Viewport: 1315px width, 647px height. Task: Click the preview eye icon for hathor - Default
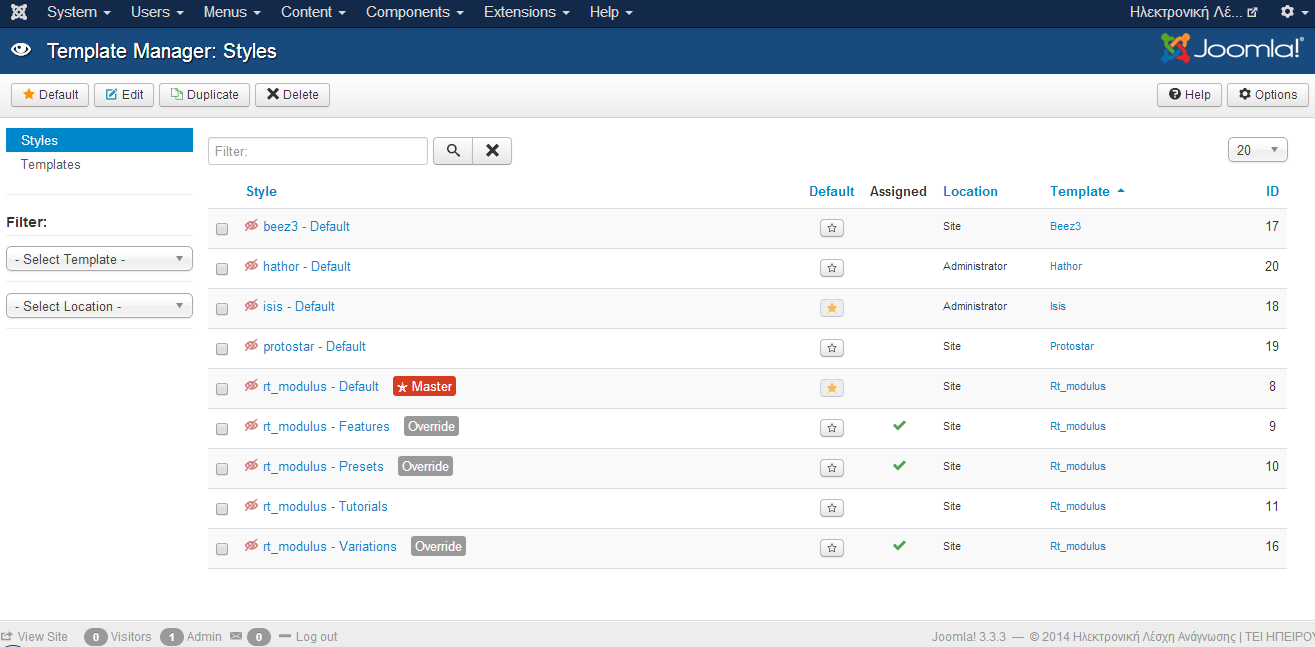(252, 266)
